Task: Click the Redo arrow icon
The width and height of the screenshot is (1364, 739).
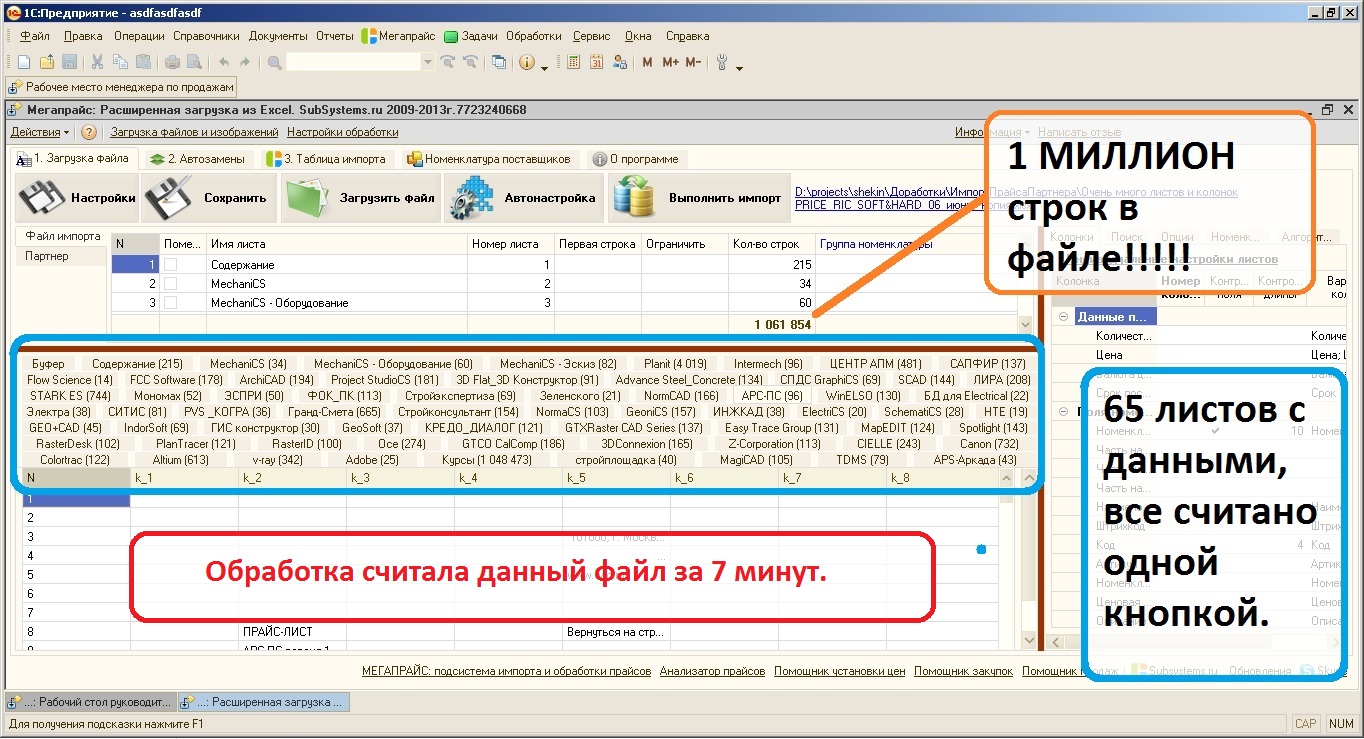Action: 247,62
